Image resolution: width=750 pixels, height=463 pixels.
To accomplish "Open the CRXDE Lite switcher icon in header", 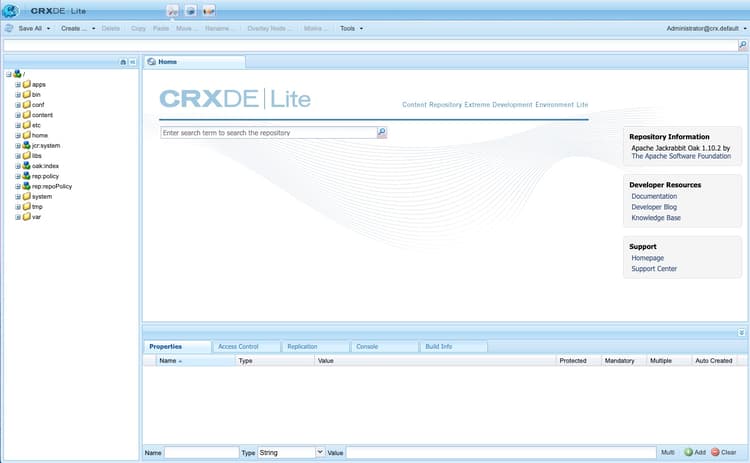I will pyautogui.click(x=173, y=11).
